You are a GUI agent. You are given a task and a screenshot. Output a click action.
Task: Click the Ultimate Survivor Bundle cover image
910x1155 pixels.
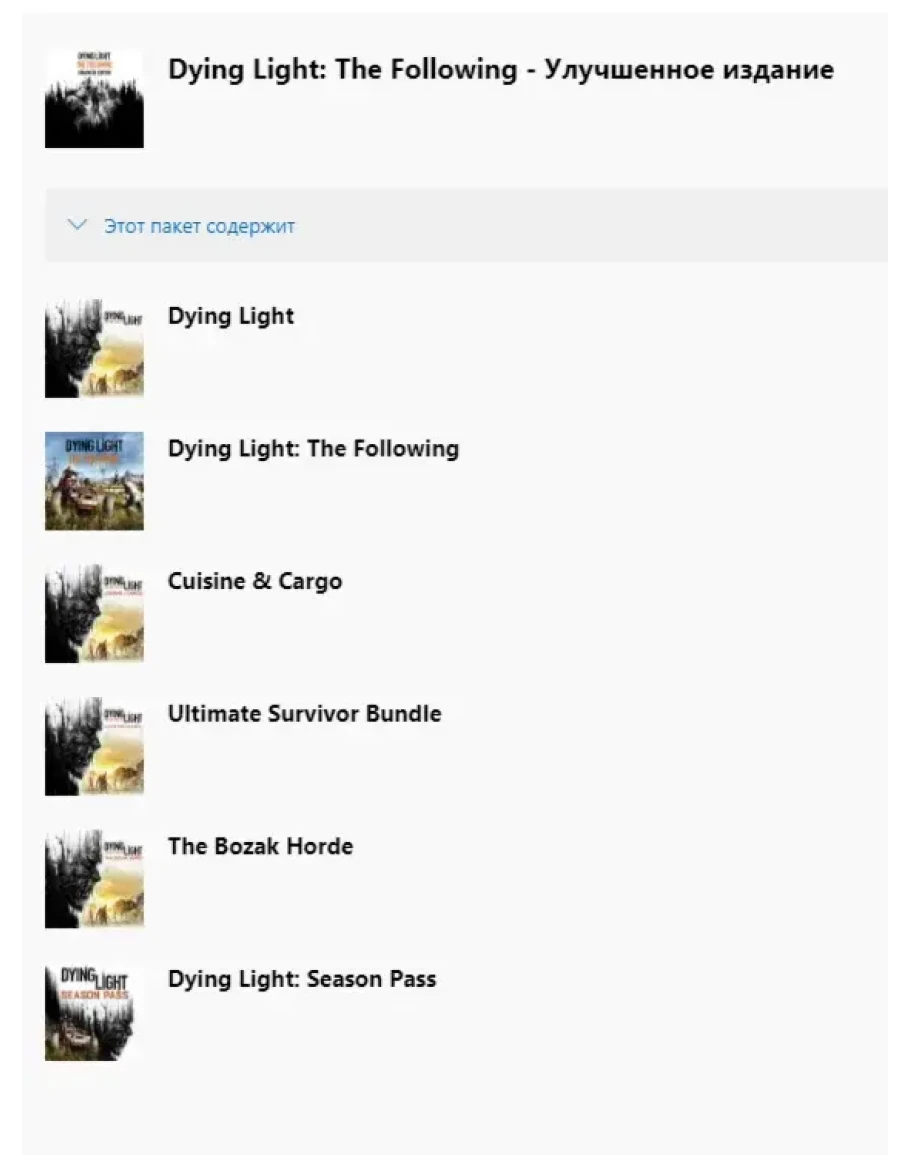[x=94, y=746]
